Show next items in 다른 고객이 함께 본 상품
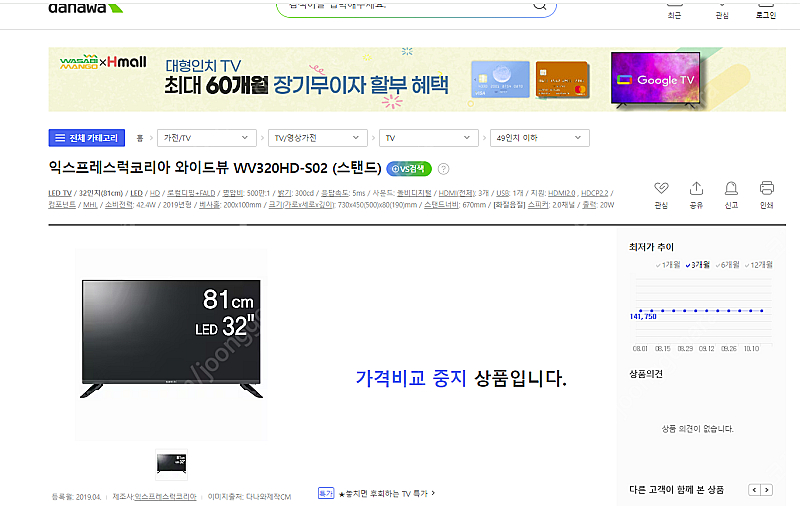 tap(766, 490)
